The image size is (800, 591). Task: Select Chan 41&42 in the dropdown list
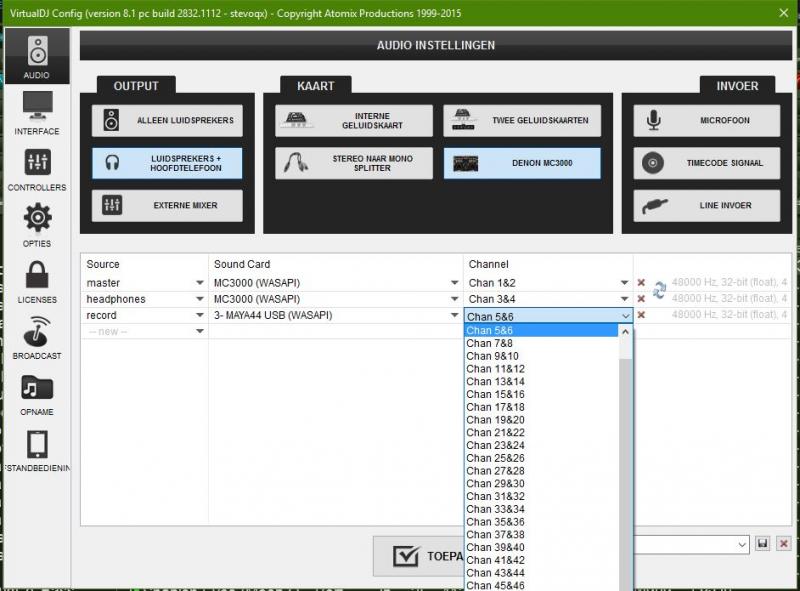pos(542,560)
